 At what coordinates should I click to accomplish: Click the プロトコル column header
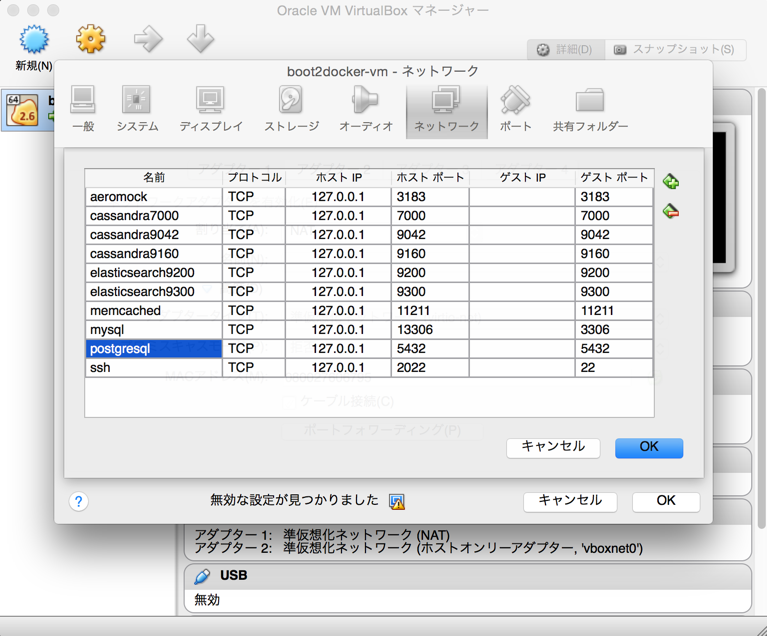[x=254, y=178]
